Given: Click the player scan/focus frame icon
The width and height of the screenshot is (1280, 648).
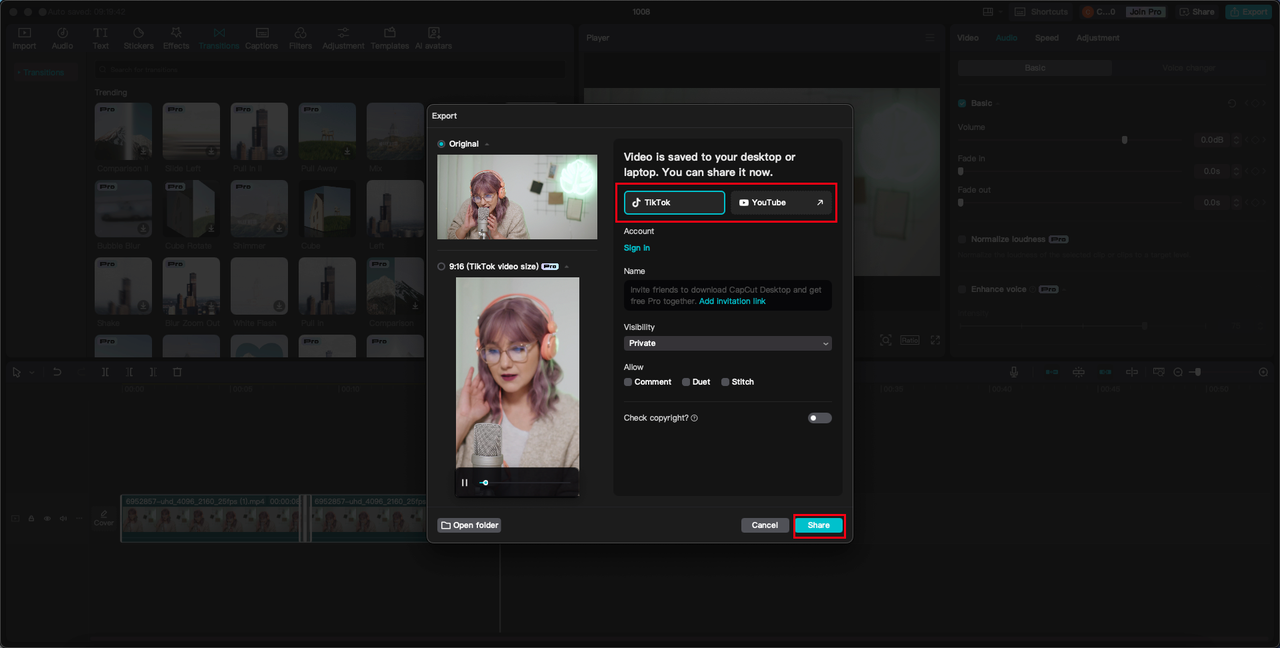Looking at the screenshot, I should 886,340.
